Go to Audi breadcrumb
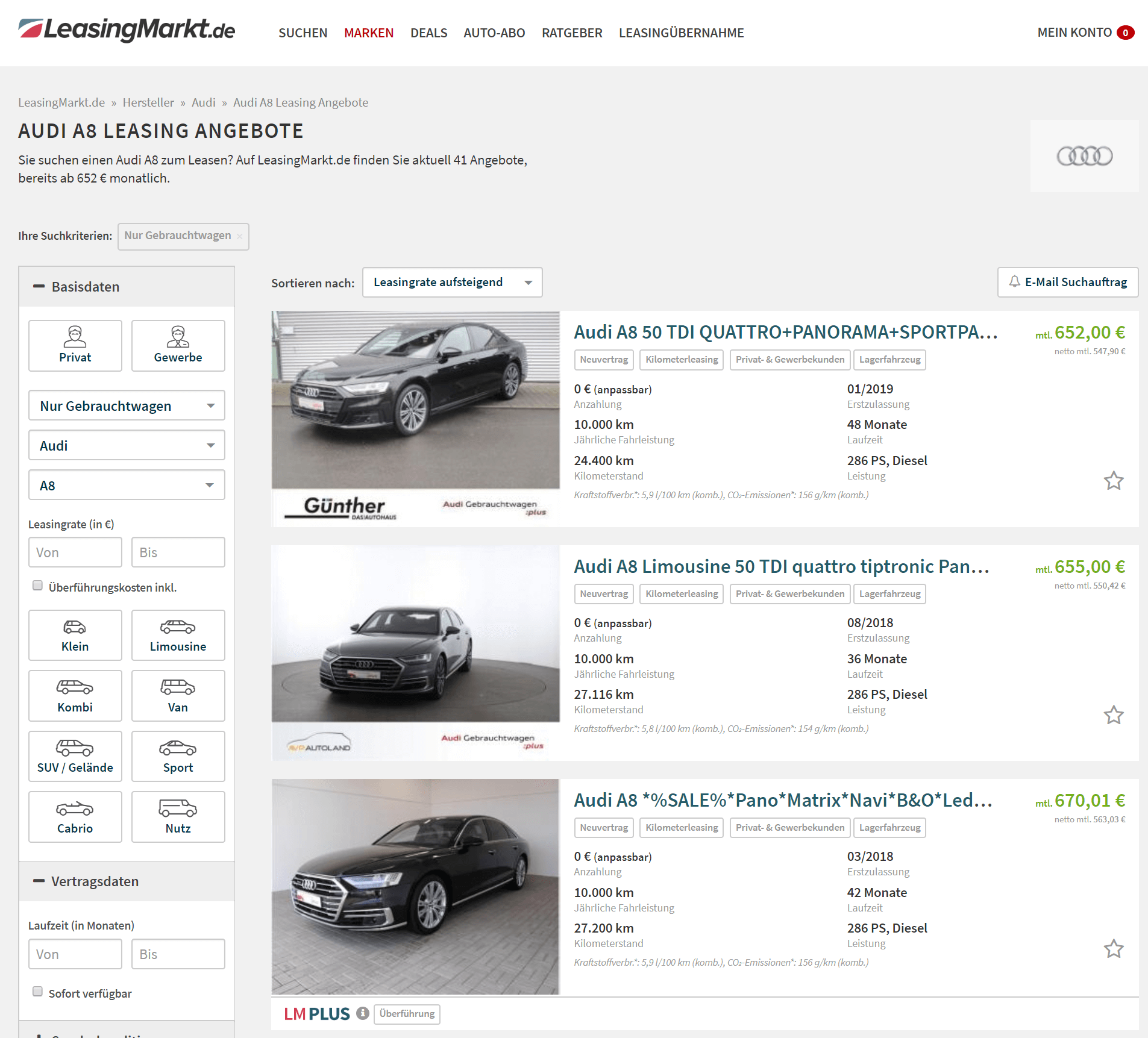 tap(204, 102)
